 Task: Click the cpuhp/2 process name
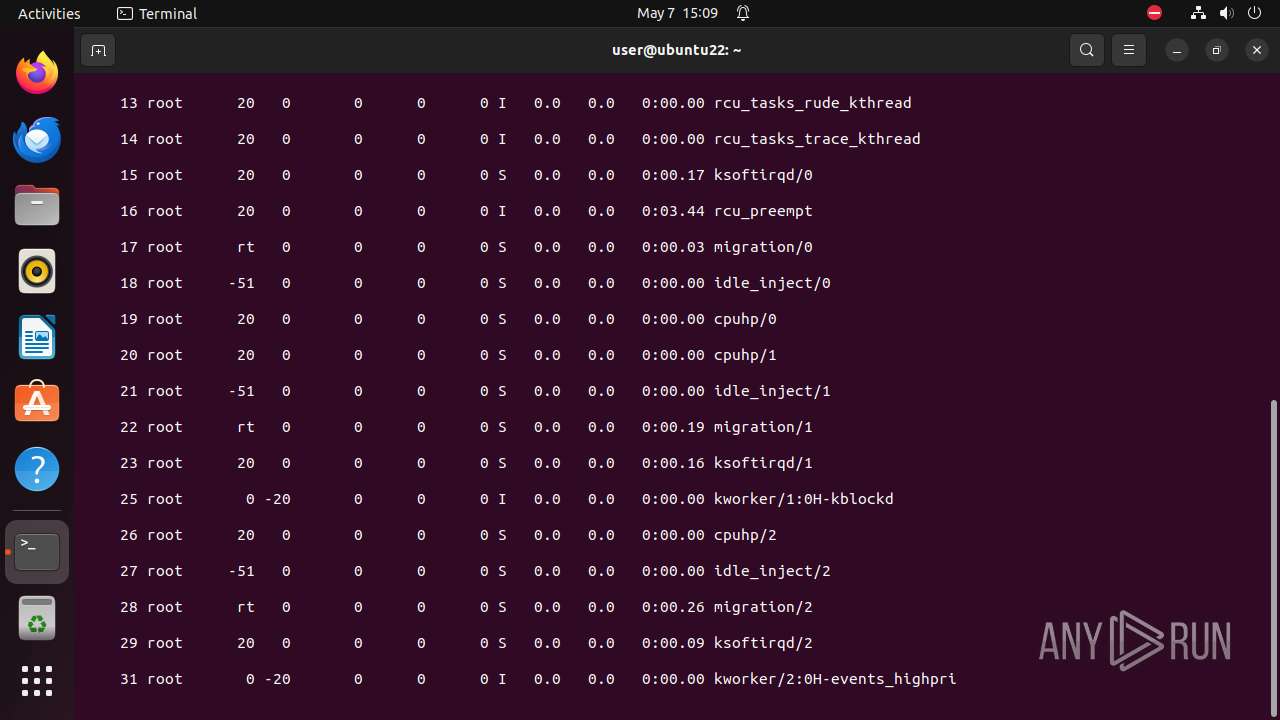click(745, 535)
